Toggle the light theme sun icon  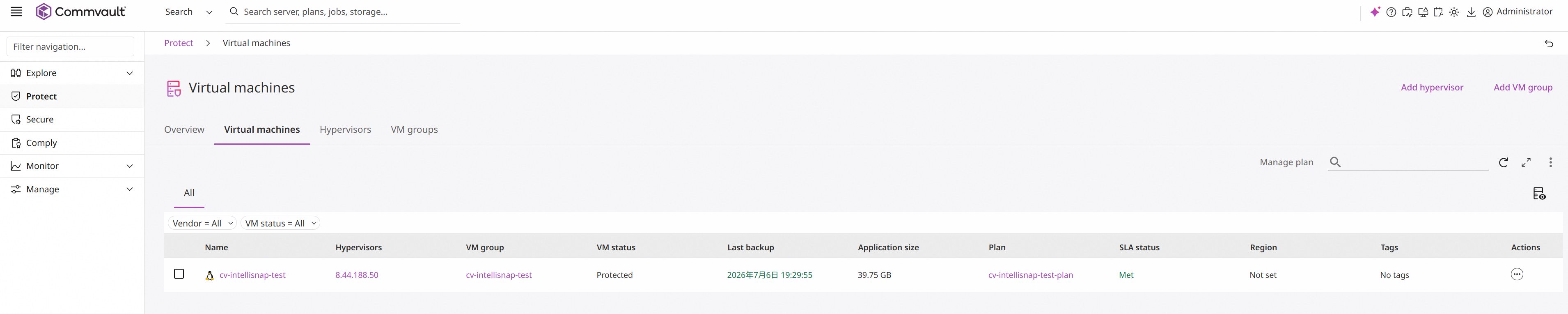[x=1454, y=12]
